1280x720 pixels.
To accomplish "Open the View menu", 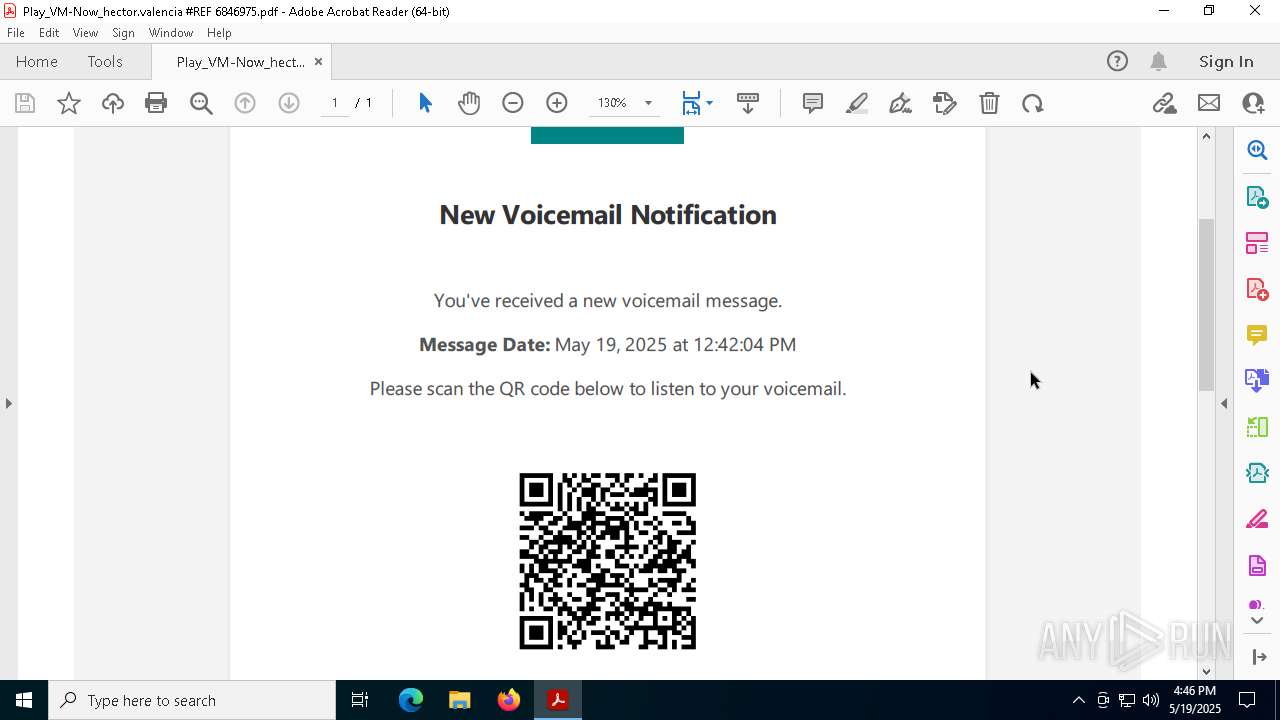I will (85, 33).
